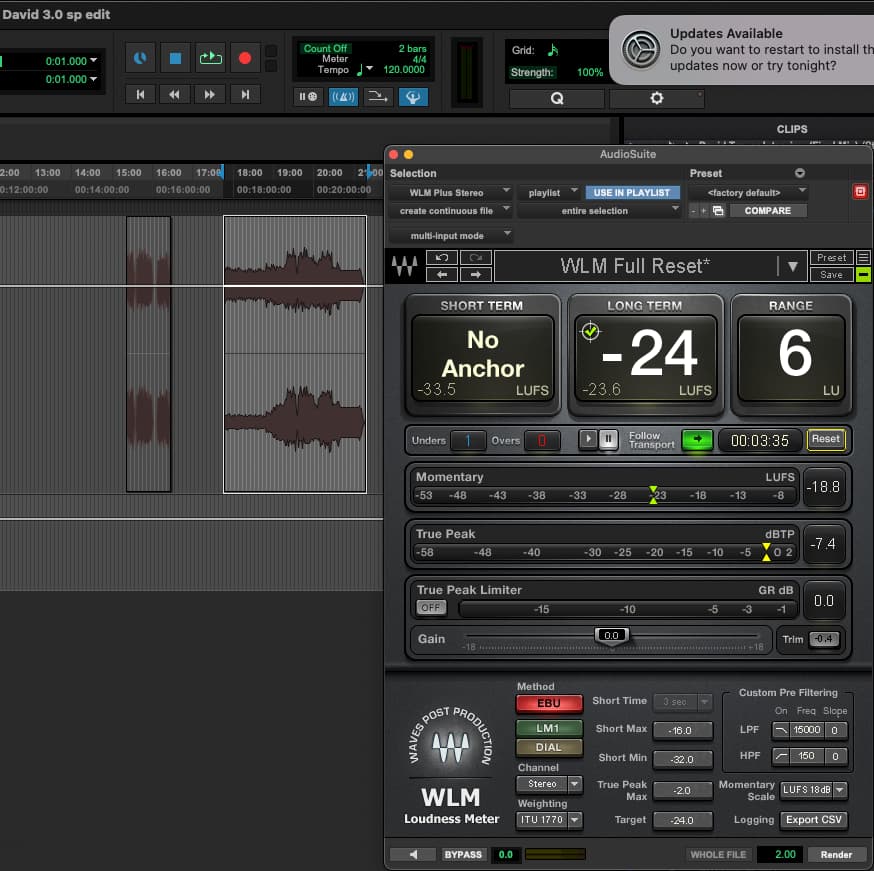Toggle Follow Transport green arrow button
The width and height of the screenshot is (874, 871).
click(x=696, y=439)
